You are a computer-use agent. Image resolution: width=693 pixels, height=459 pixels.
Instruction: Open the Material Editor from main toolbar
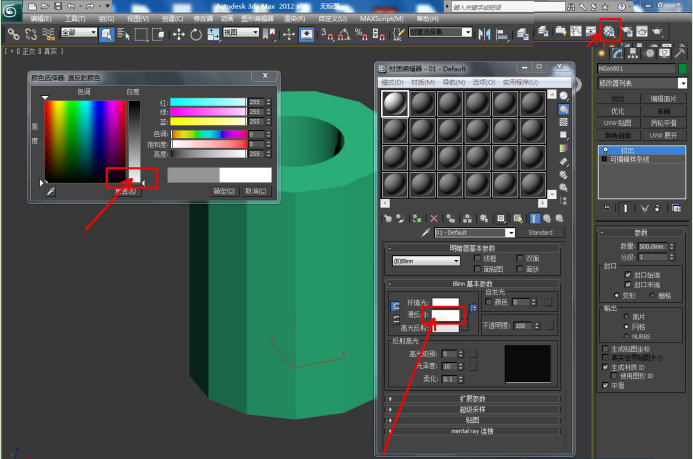(608, 32)
